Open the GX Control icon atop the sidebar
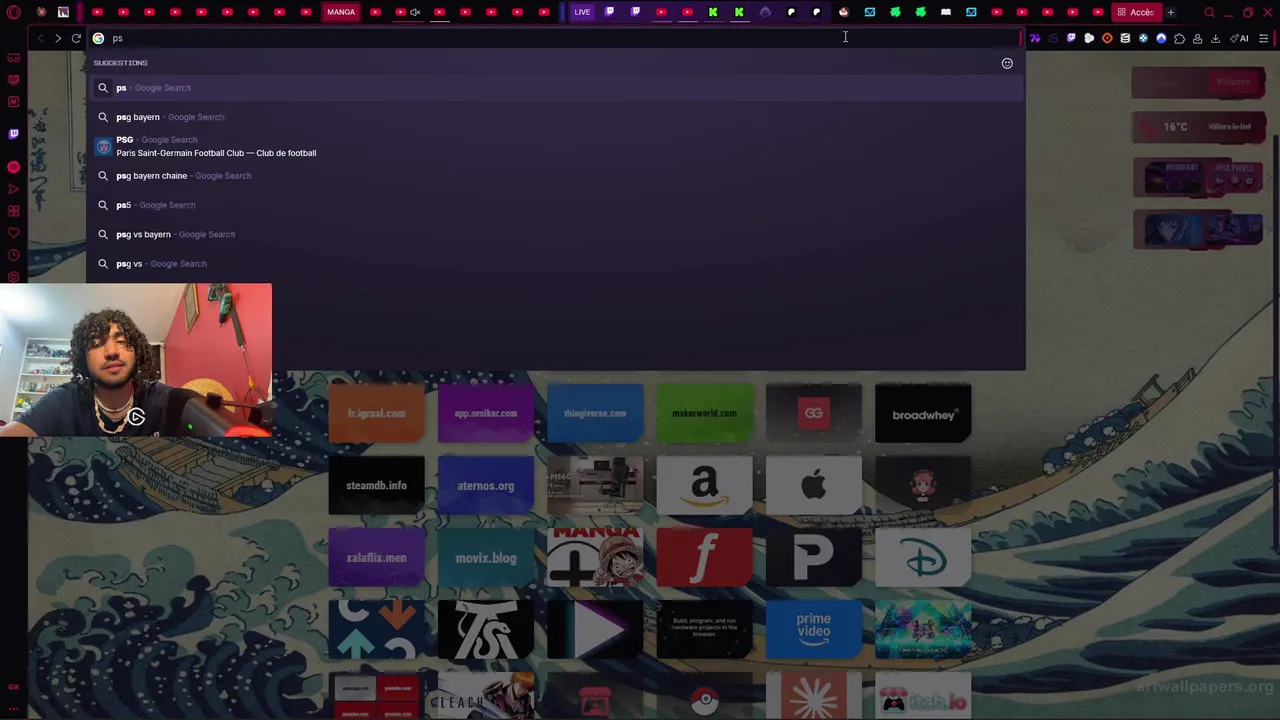The image size is (1280, 720). click(13, 58)
